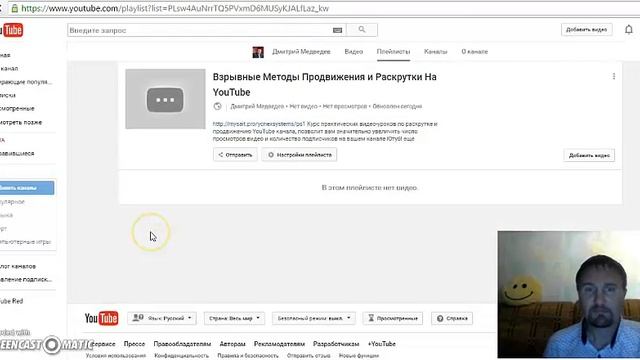Click the channel avatar of Дмитрий Медведев
This screenshot has width=640, height=360.
coord(258,52)
